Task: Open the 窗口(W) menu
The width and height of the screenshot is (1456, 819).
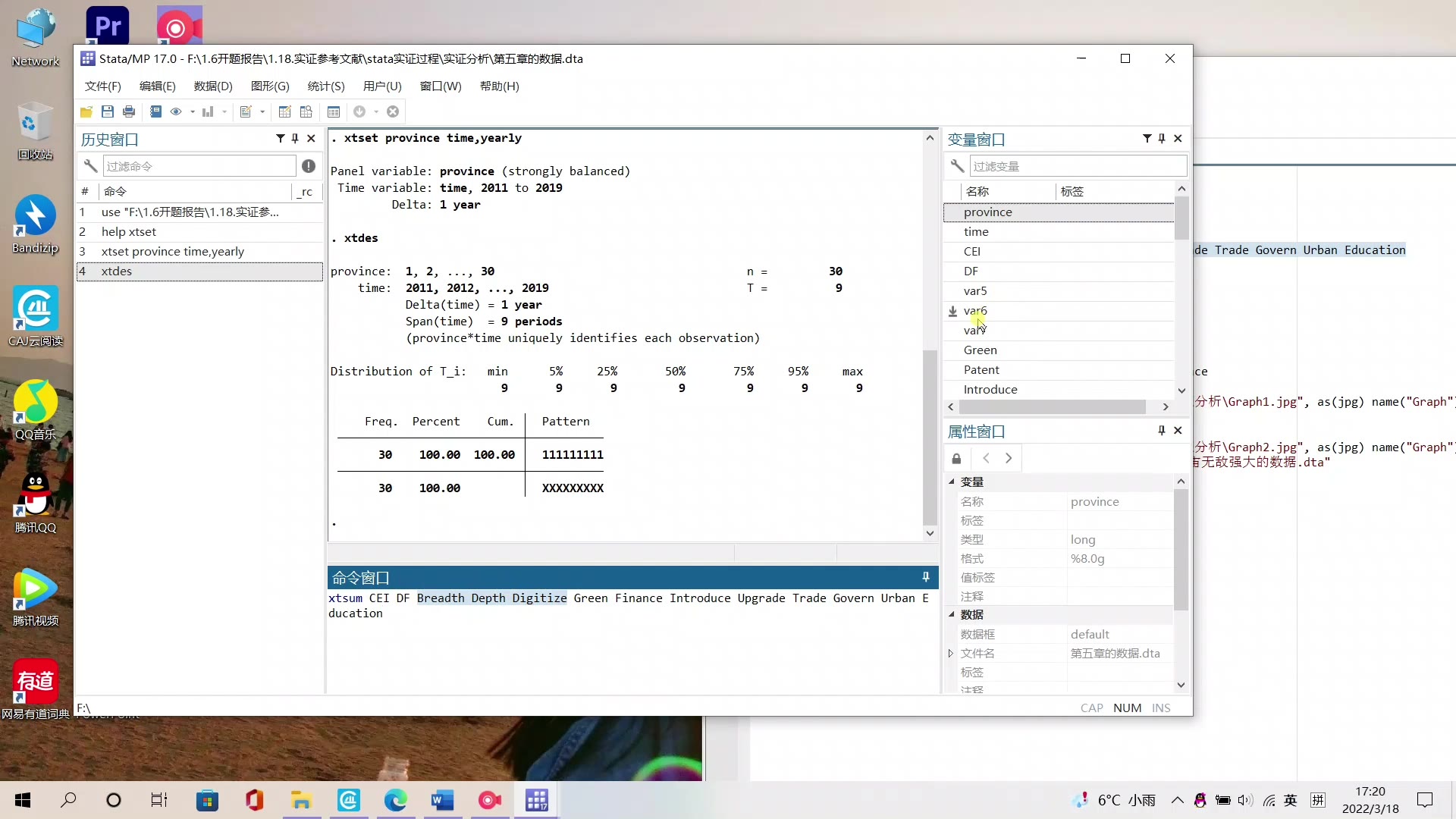Action: [x=441, y=86]
